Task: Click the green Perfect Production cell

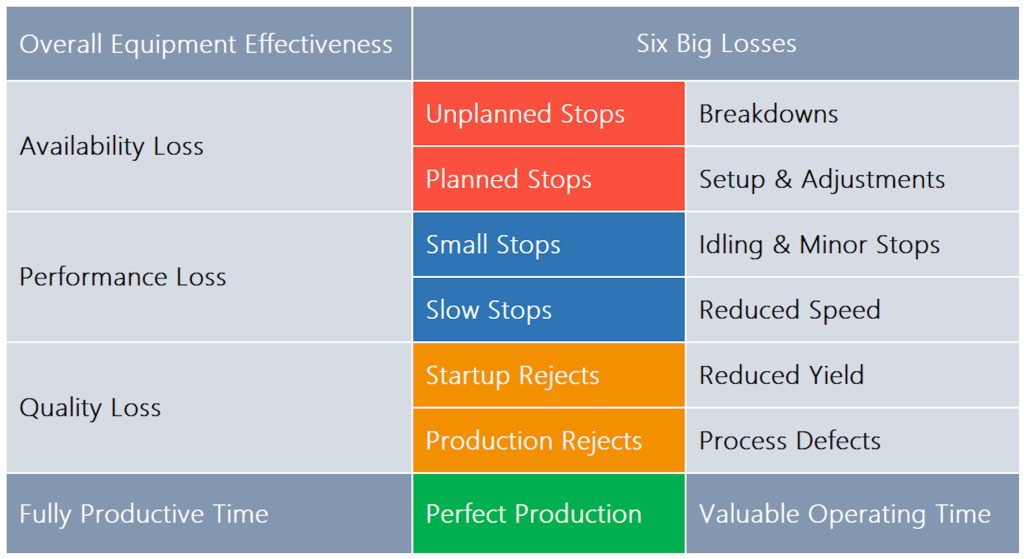Action: click(549, 513)
